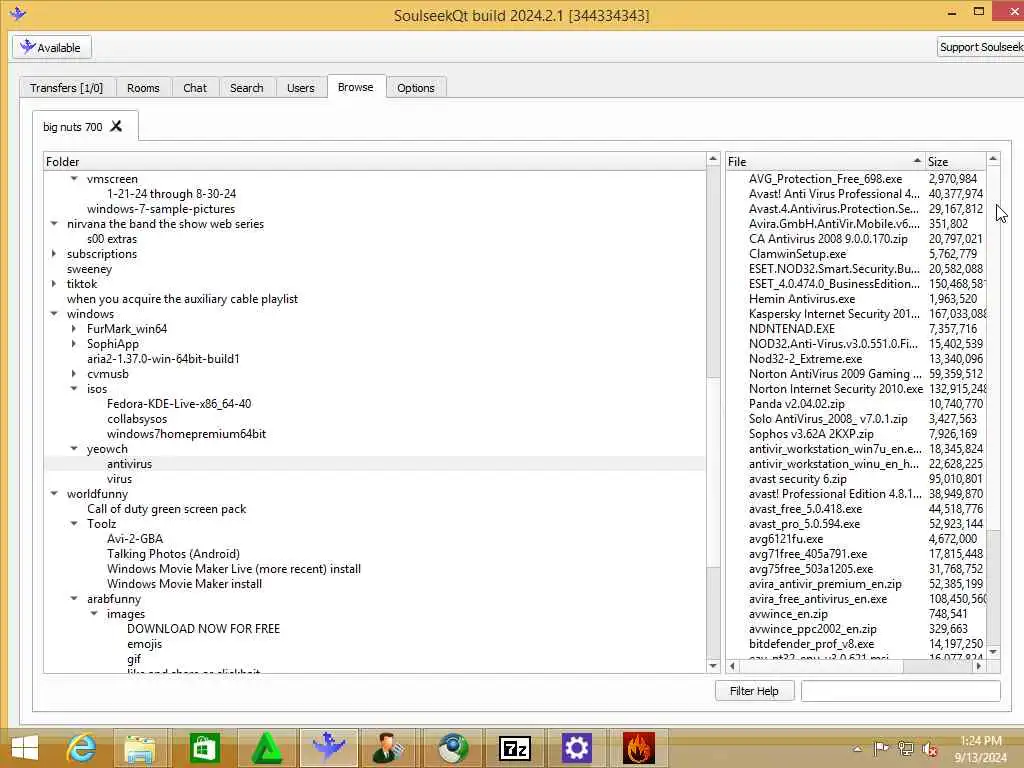The height and width of the screenshot is (768, 1024).
Task: Switch to the Transfers [1/0] tab
Action: [67, 88]
